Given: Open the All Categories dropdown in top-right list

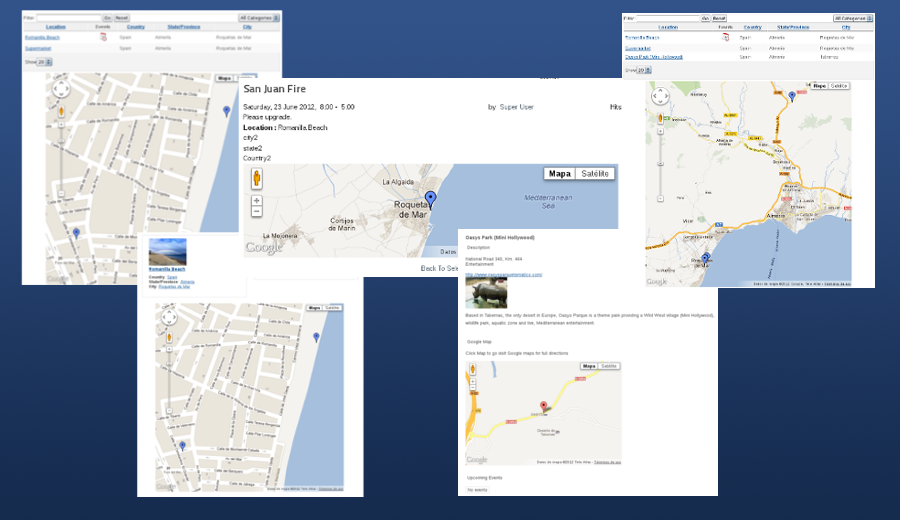Looking at the screenshot, I should pyautogui.click(x=851, y=18).
